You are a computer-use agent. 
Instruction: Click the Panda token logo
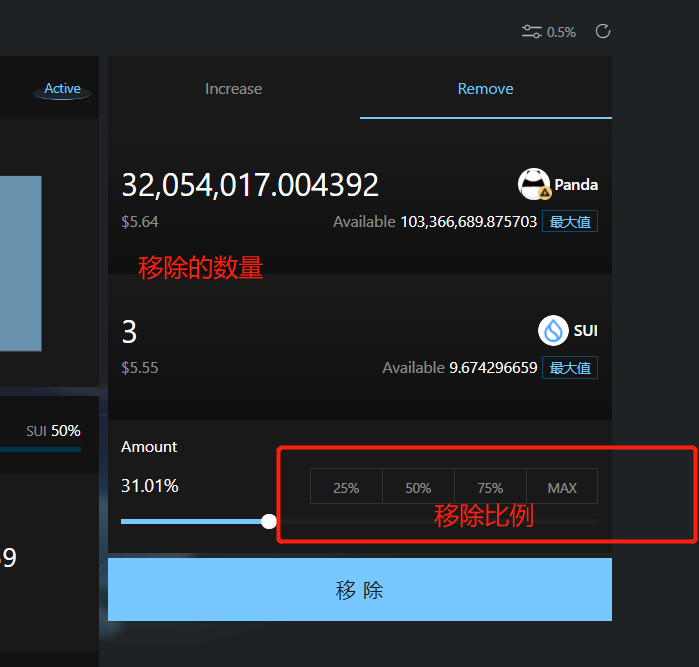535,184
